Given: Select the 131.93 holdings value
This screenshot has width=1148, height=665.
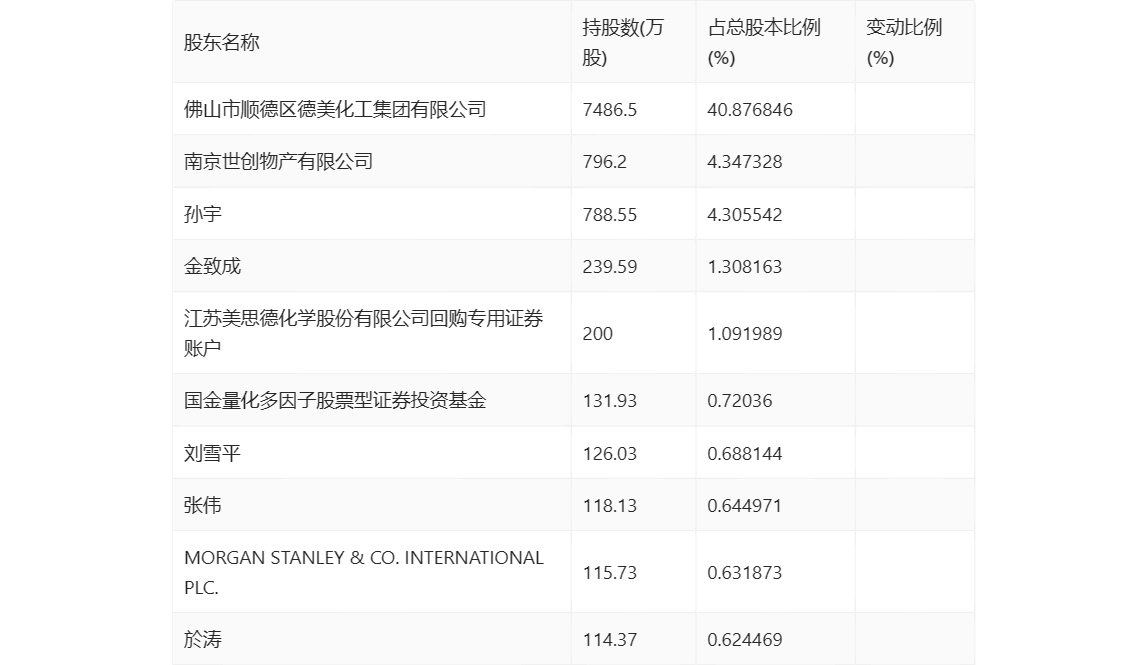Looking at the screenshot, I should (609, 401).
